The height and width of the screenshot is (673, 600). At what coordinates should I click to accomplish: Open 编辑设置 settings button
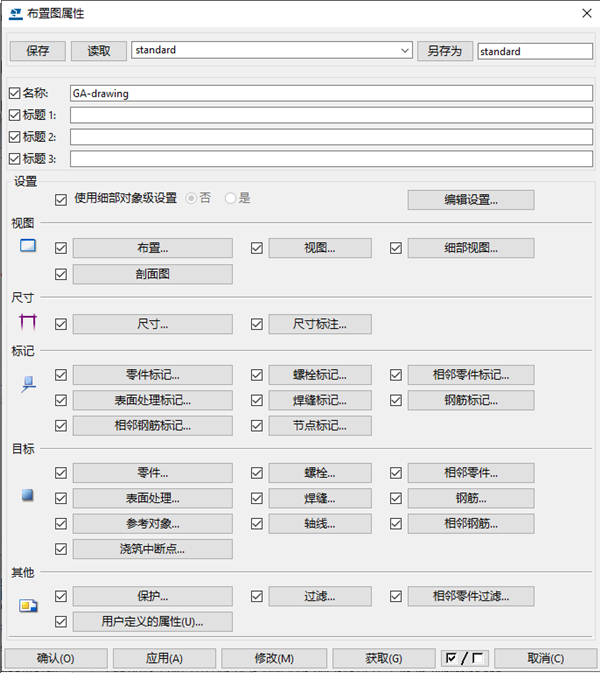point(471,200)
